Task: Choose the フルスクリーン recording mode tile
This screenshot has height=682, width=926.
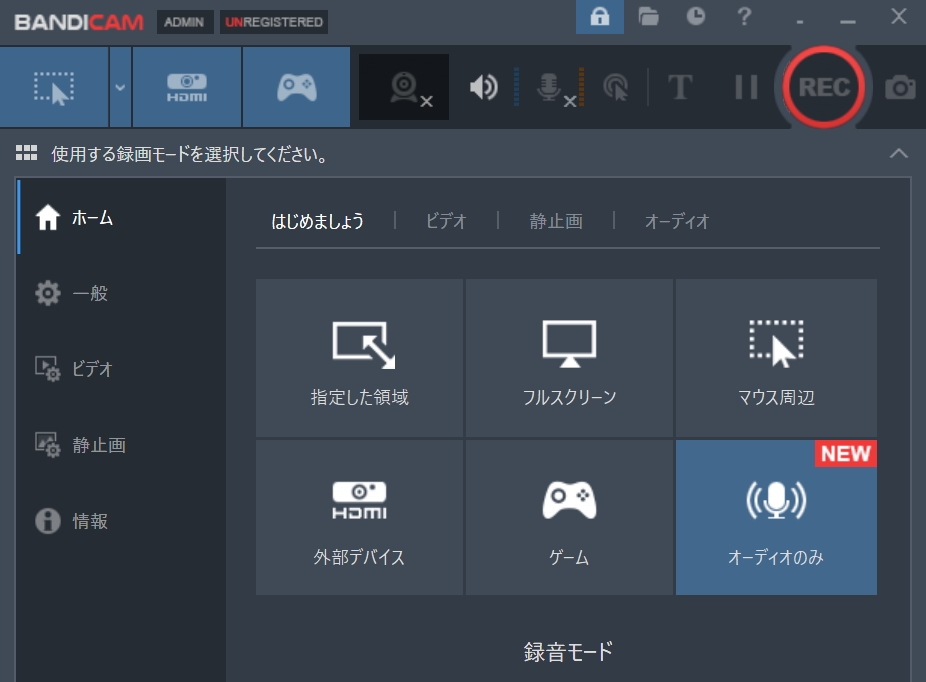Action: (569, 358)
